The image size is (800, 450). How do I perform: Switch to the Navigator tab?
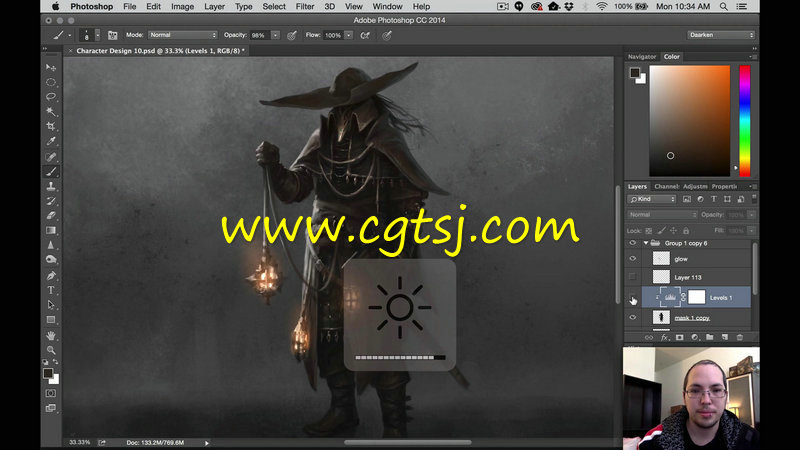642,57
